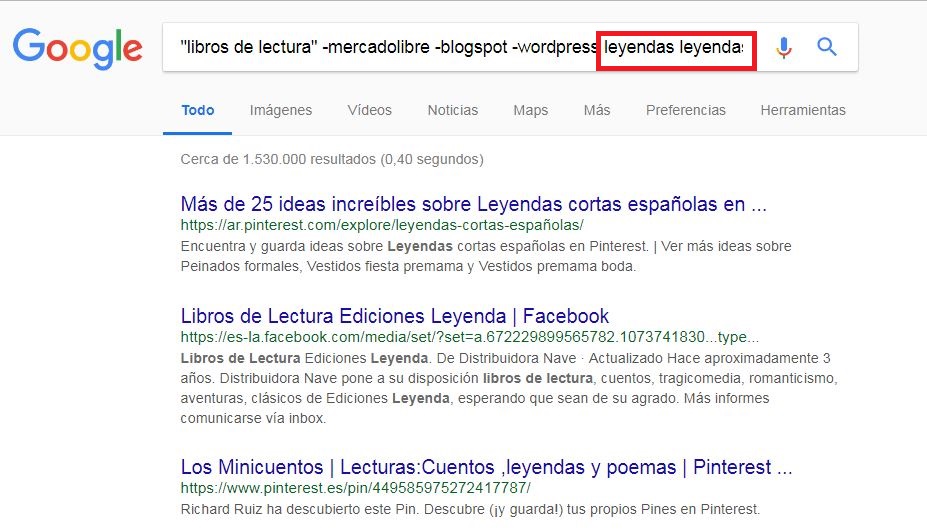Click the Google logo
This screenshot has width=927, height=530.
point(77,47)
